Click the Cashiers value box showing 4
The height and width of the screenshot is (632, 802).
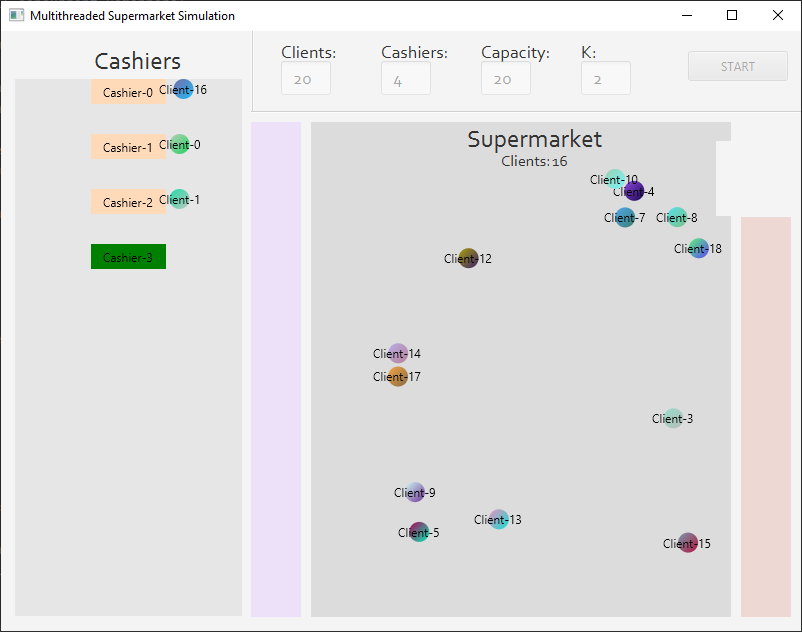405,79
